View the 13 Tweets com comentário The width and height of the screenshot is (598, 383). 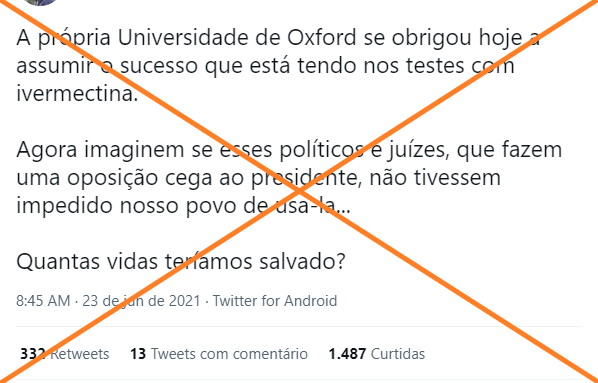coord(219,354)
